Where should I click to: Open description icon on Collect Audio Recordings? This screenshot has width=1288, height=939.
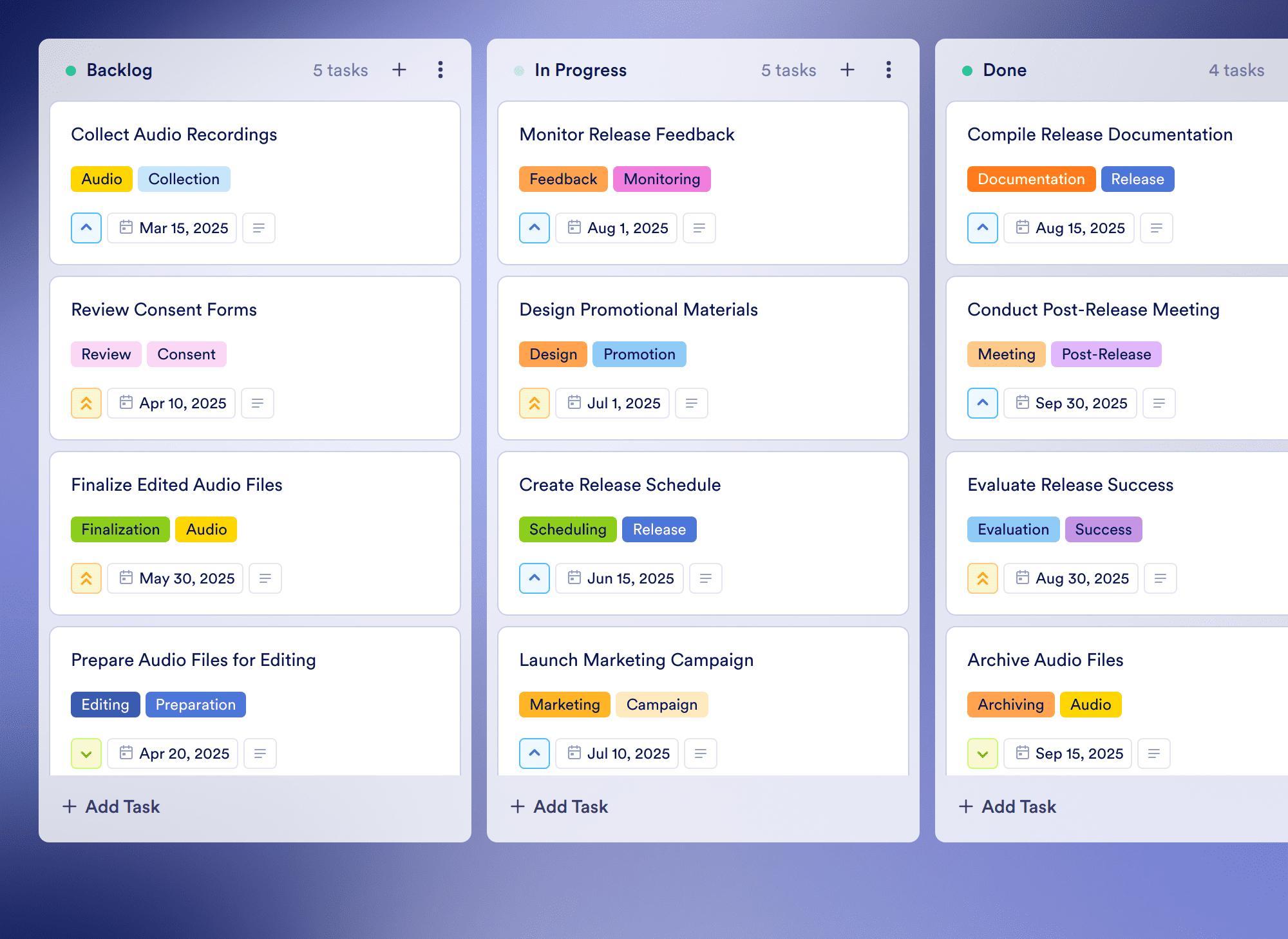point(259,228)
